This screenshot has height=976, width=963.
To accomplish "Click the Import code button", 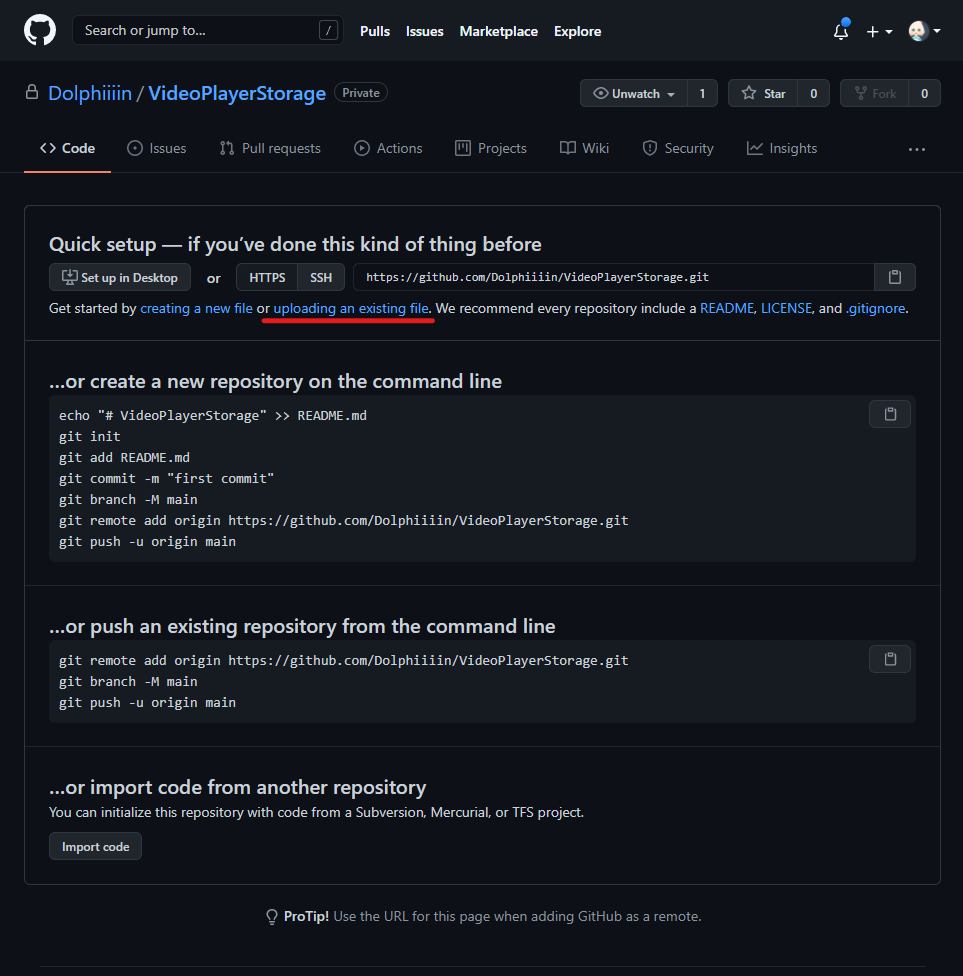I will click(95, 847).
